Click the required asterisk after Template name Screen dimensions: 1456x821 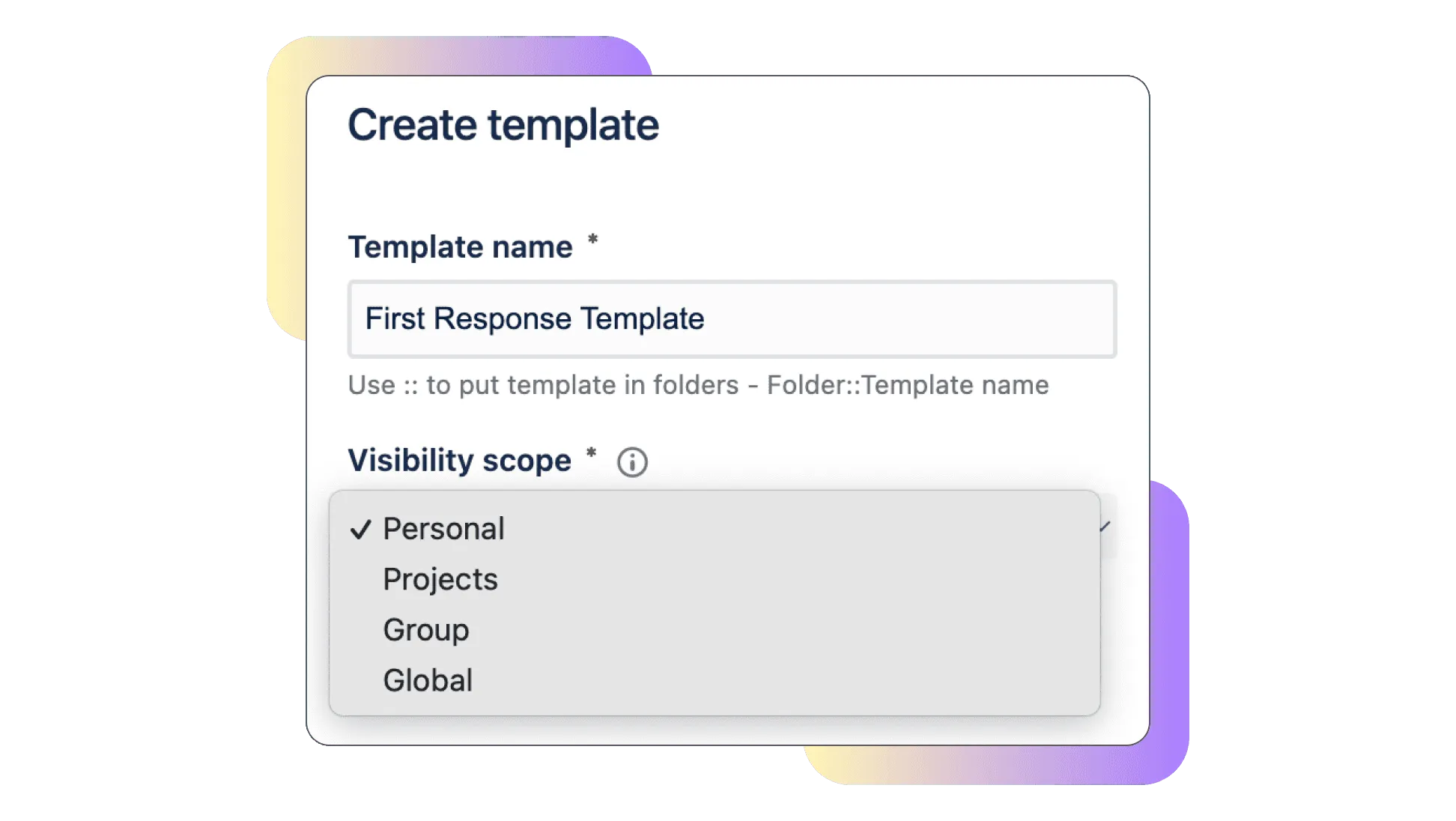(592, 240)
